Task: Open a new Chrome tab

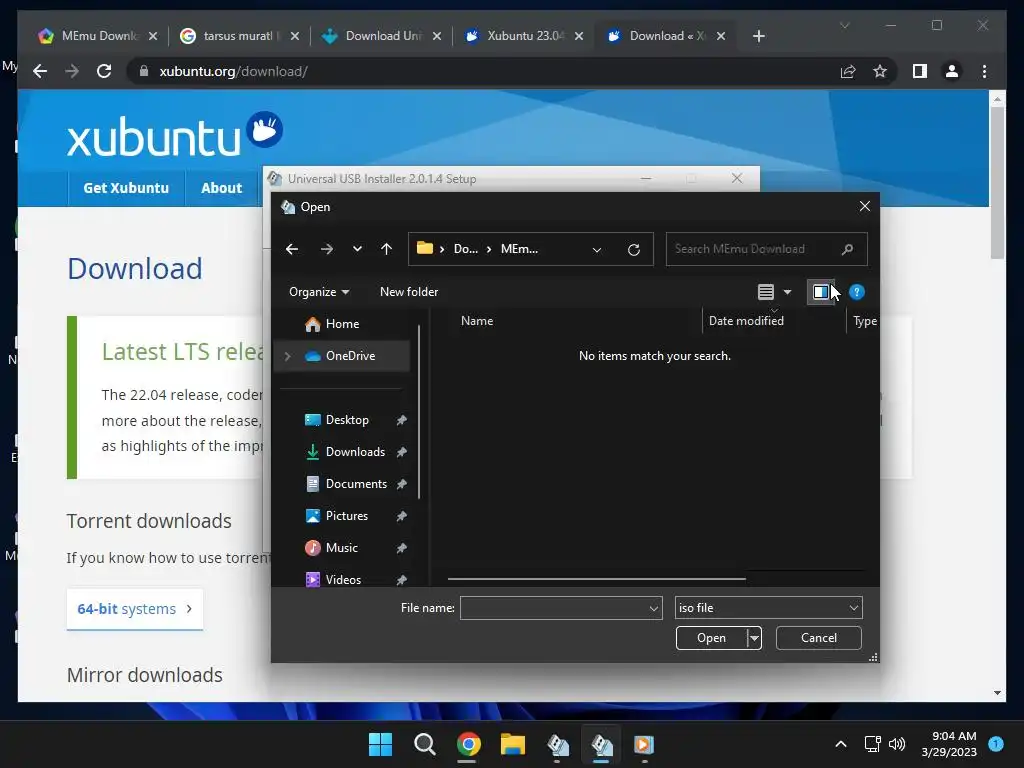Action: [758, 36]
